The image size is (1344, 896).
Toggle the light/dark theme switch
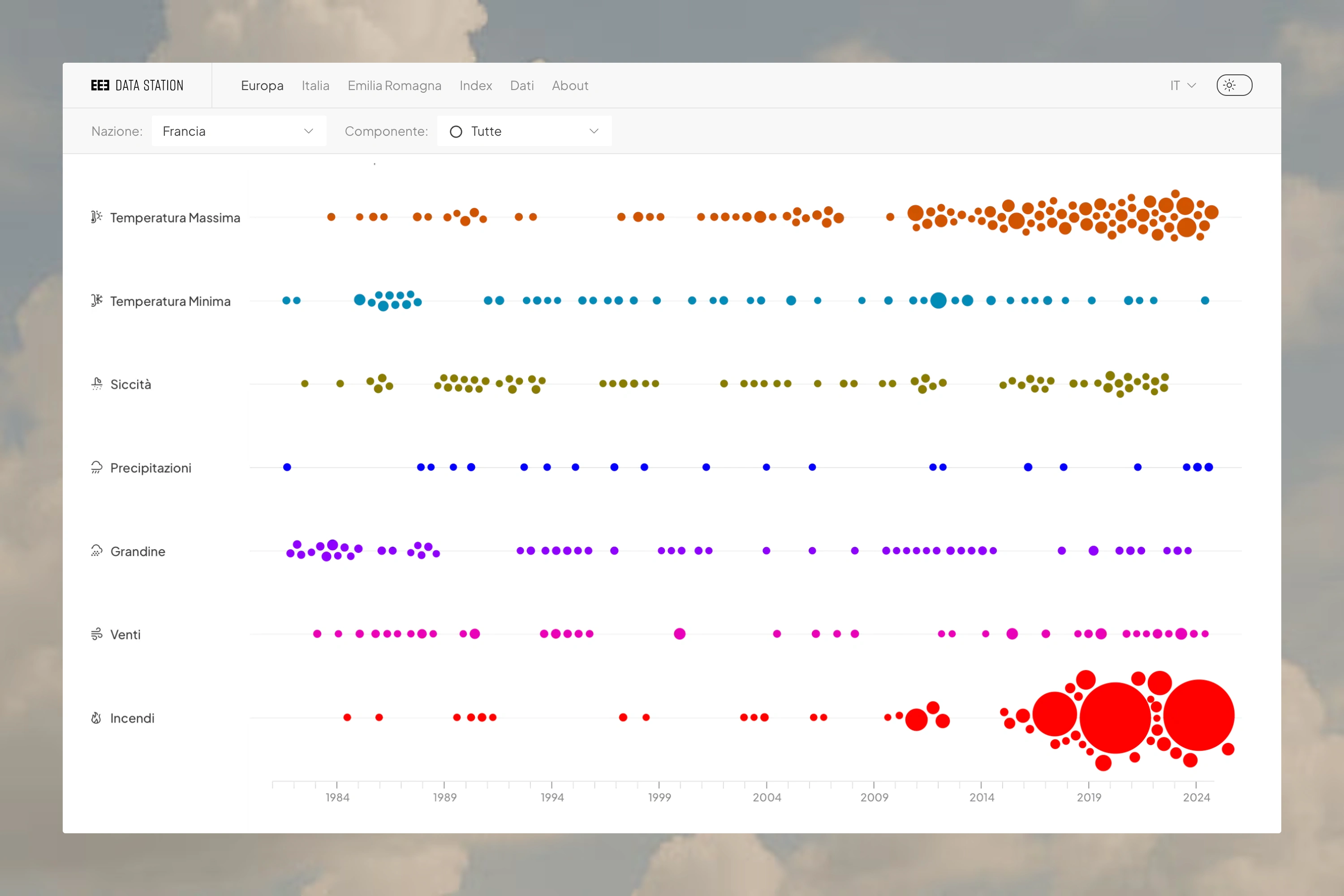[x=1234, y=85]
